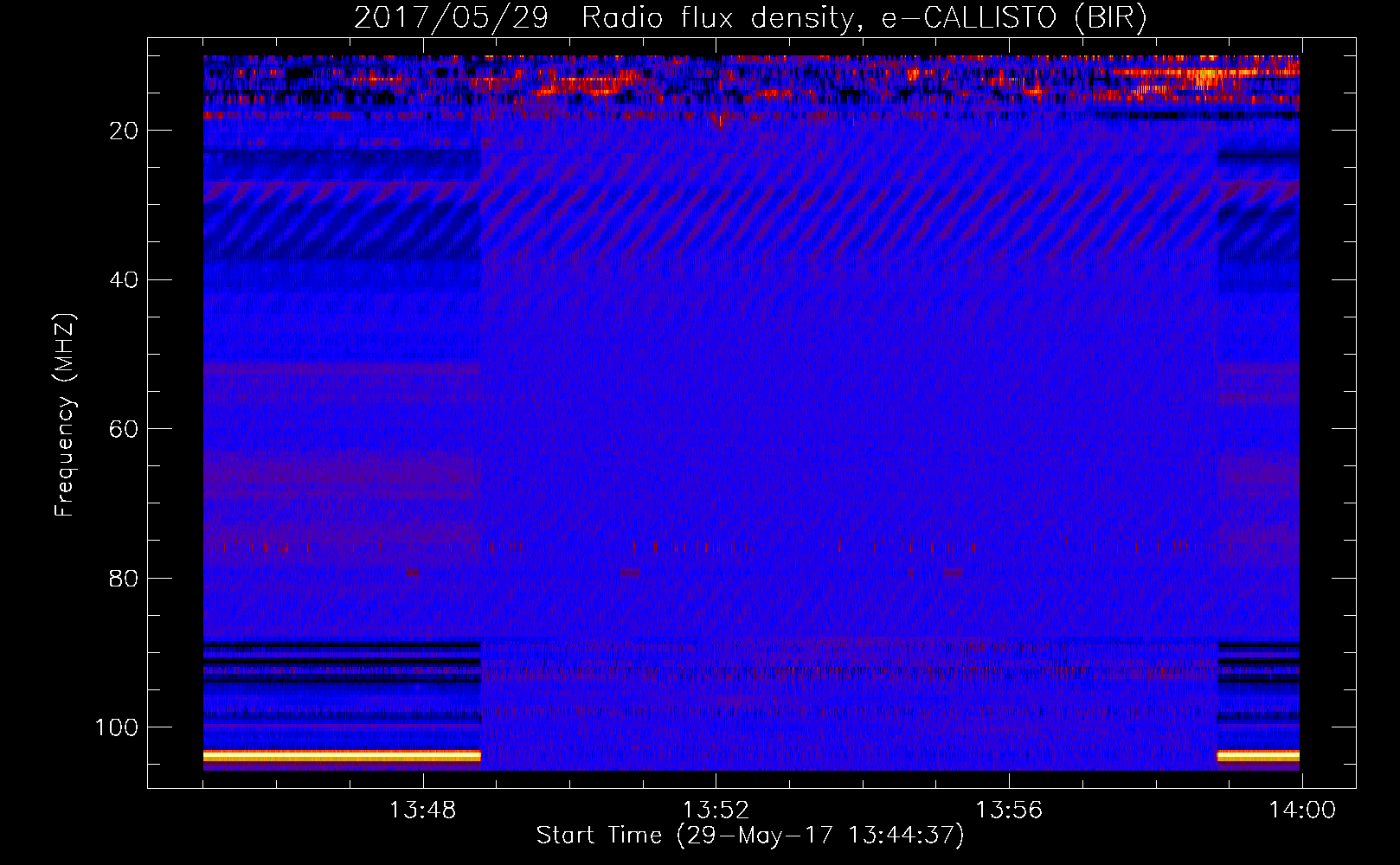Screen dimensions: 1400x865
Task: Click the '13:56' time tick label
Action: pyautogui.click(x=1009, y=811)
